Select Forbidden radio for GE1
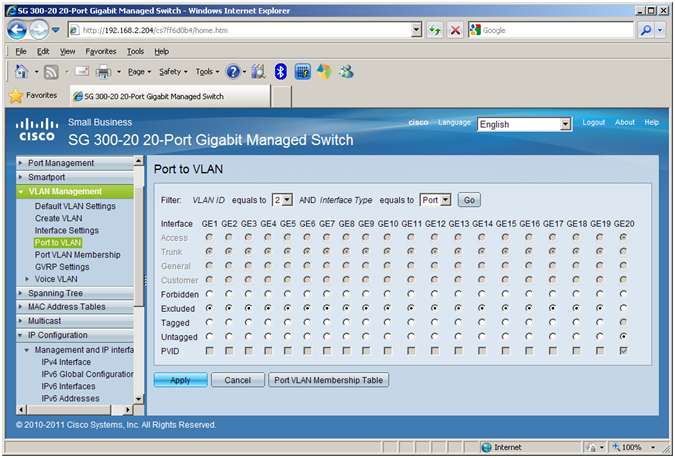Image resolution: width=675 pixels, height=458 pixels. (209, 294)
